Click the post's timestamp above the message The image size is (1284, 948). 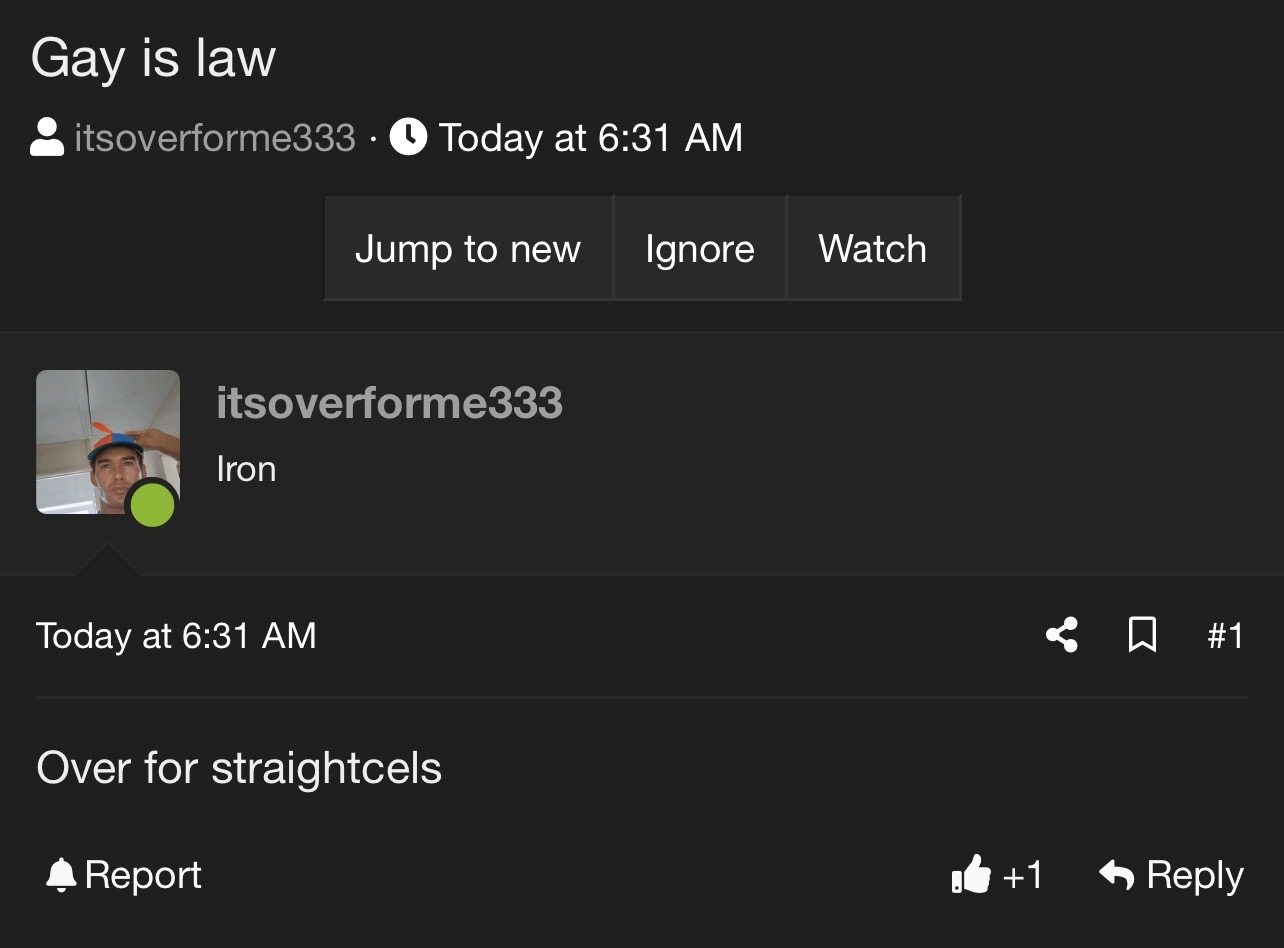(x=176, y=636)
